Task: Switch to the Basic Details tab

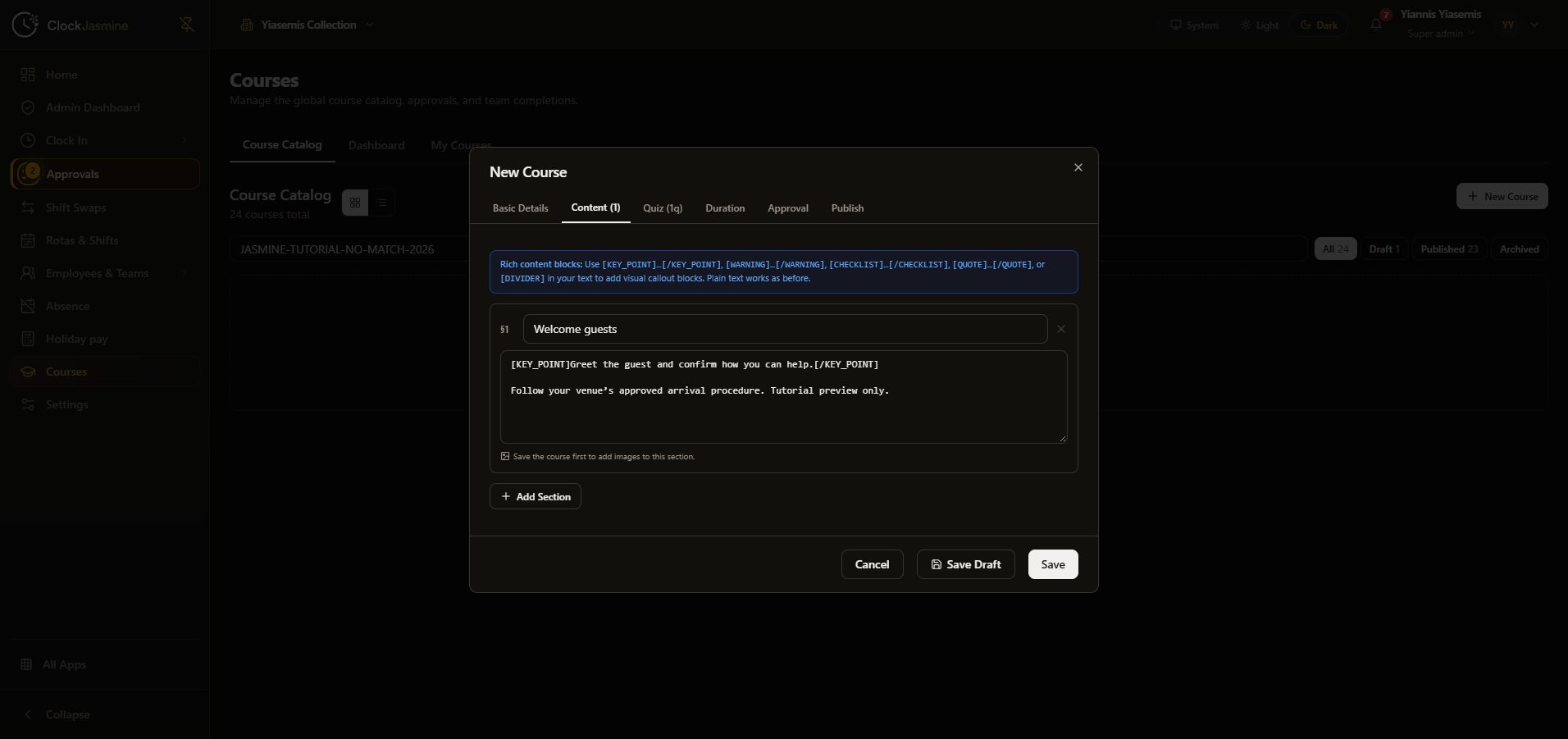Action: click(521, 208)
